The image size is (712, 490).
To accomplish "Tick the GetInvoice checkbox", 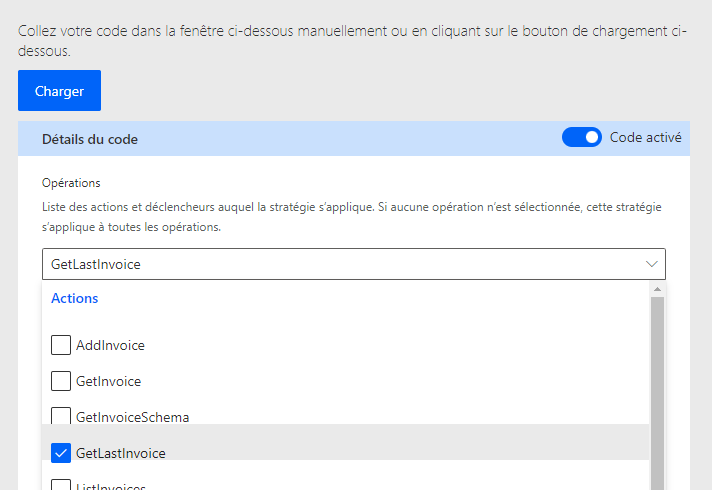I will [61, 381].
